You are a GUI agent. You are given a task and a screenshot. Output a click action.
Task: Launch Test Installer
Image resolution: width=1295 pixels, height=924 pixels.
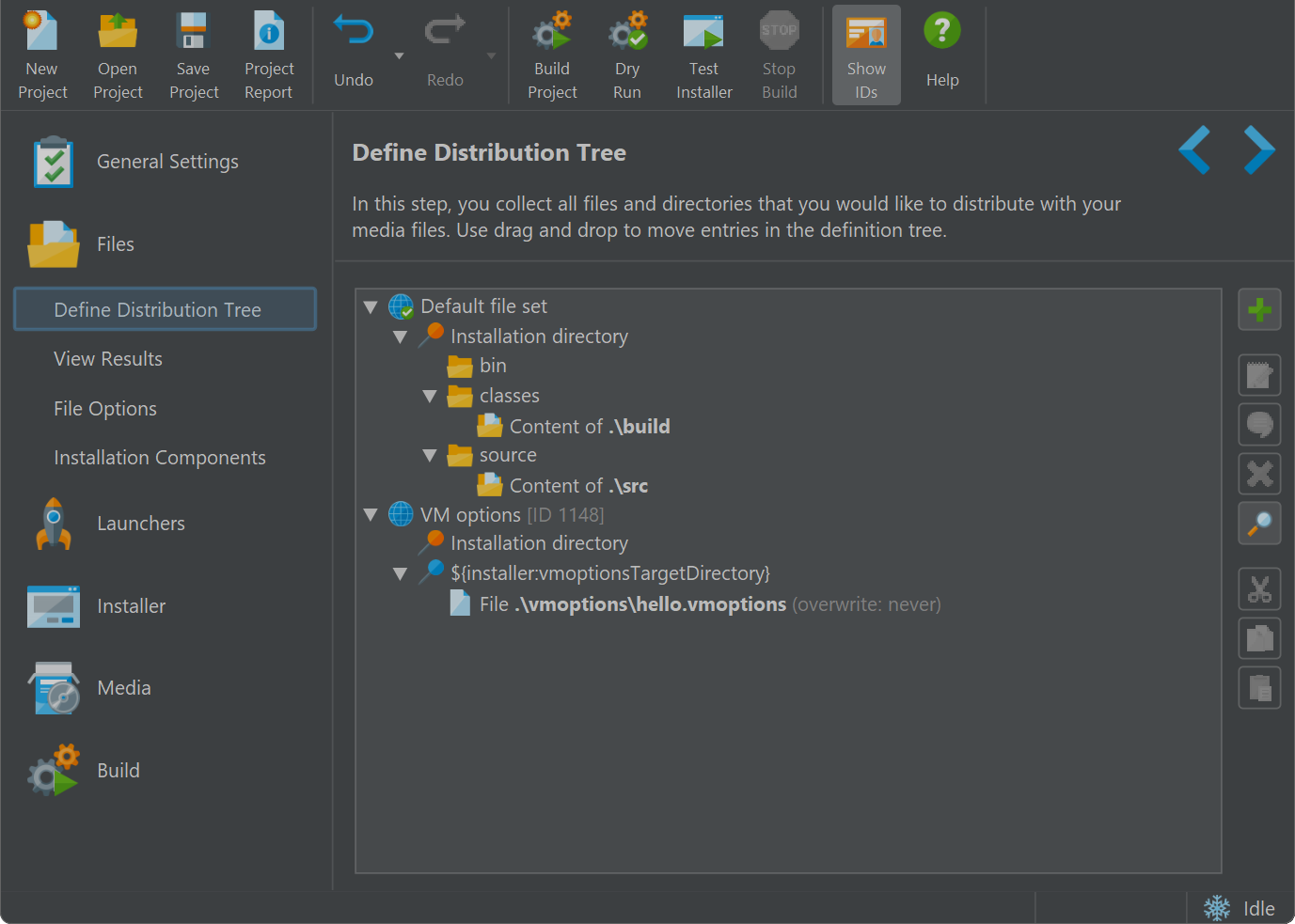click(703, 55)
